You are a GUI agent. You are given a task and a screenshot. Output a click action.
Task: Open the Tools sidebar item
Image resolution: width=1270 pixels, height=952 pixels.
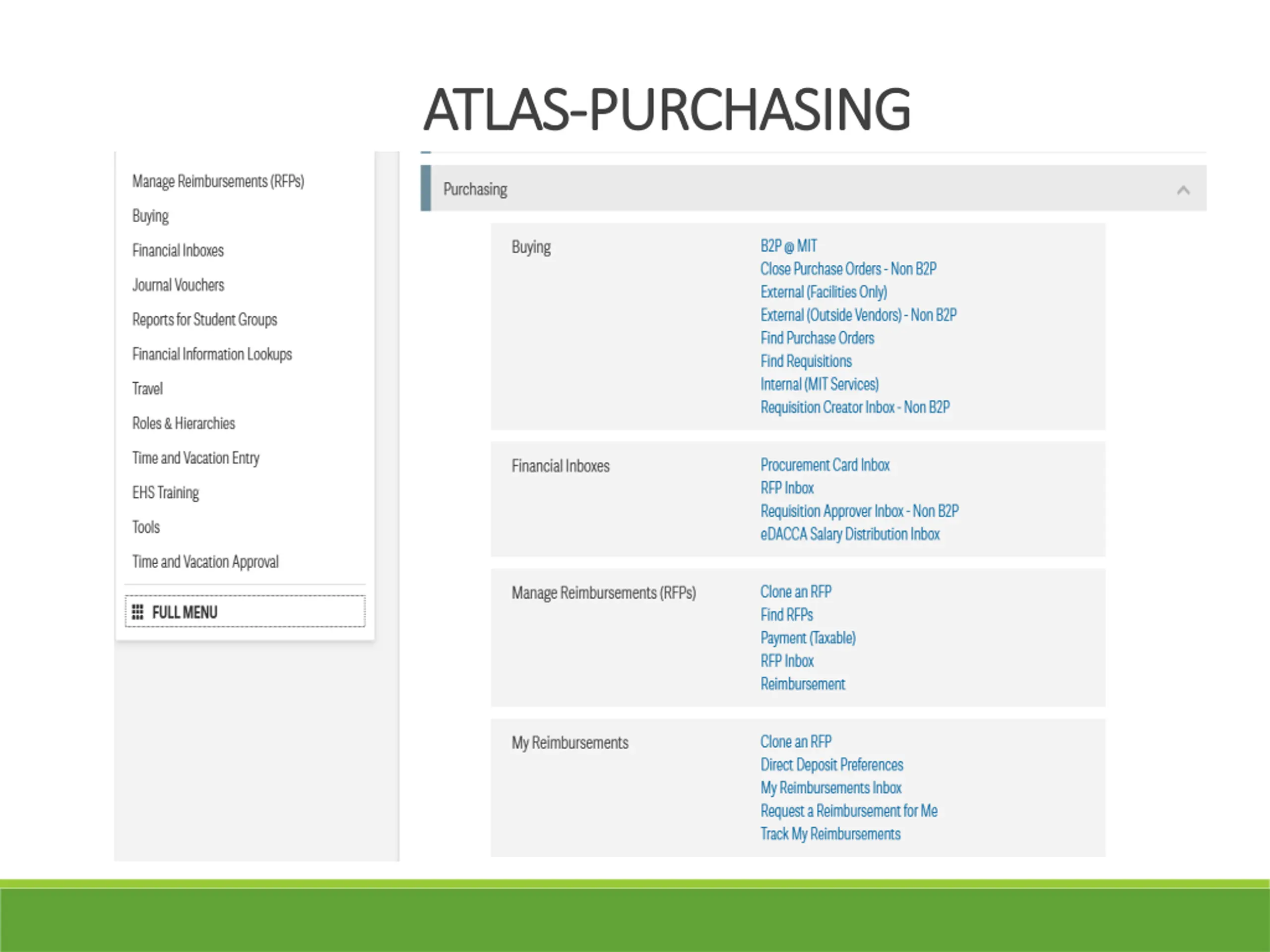[x=146, y=528]
